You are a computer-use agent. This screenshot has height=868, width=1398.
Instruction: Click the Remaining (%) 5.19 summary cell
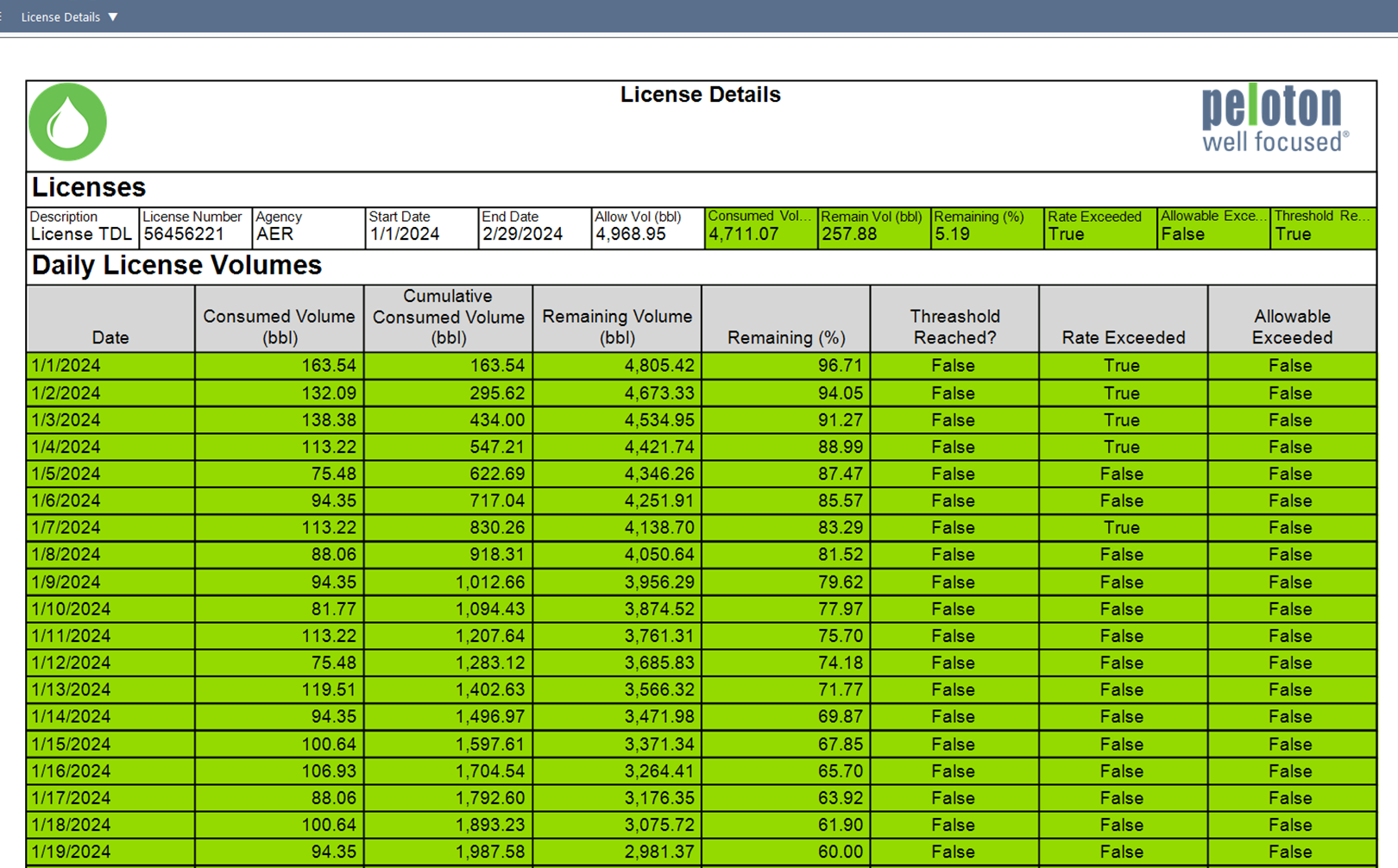985,234
